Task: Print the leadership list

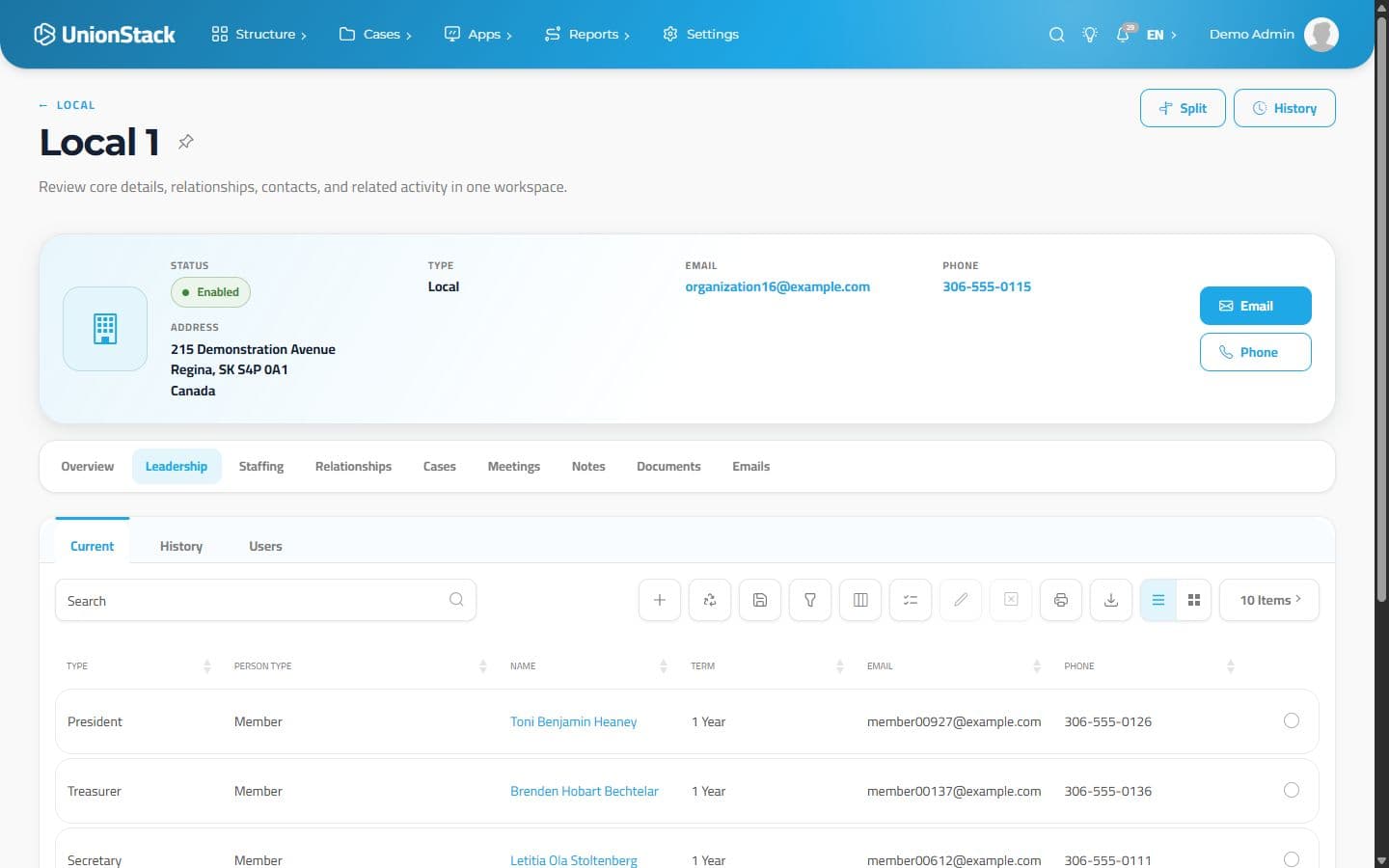Action: [x=1061, y=600]
